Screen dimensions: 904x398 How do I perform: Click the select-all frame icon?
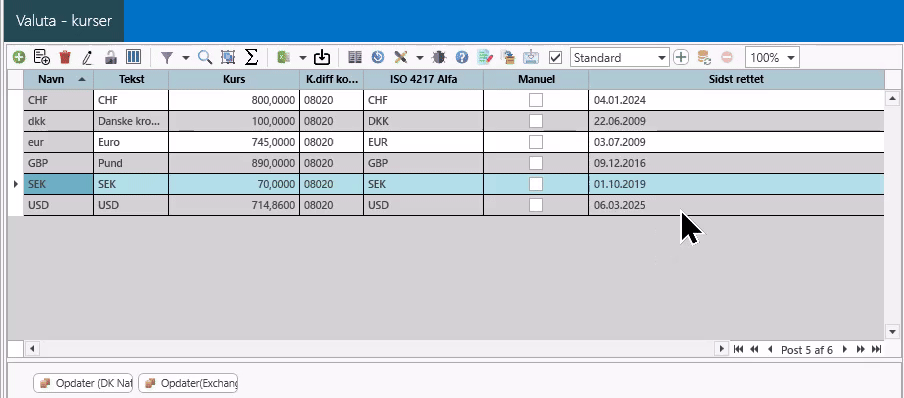228,57
